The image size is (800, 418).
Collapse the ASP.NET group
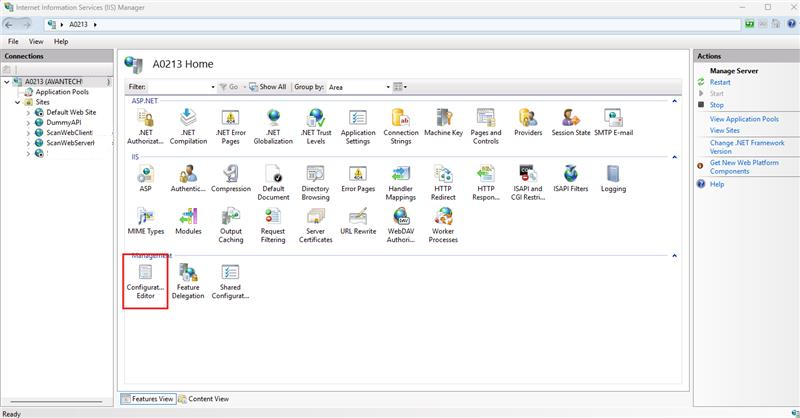coord(674,101)
